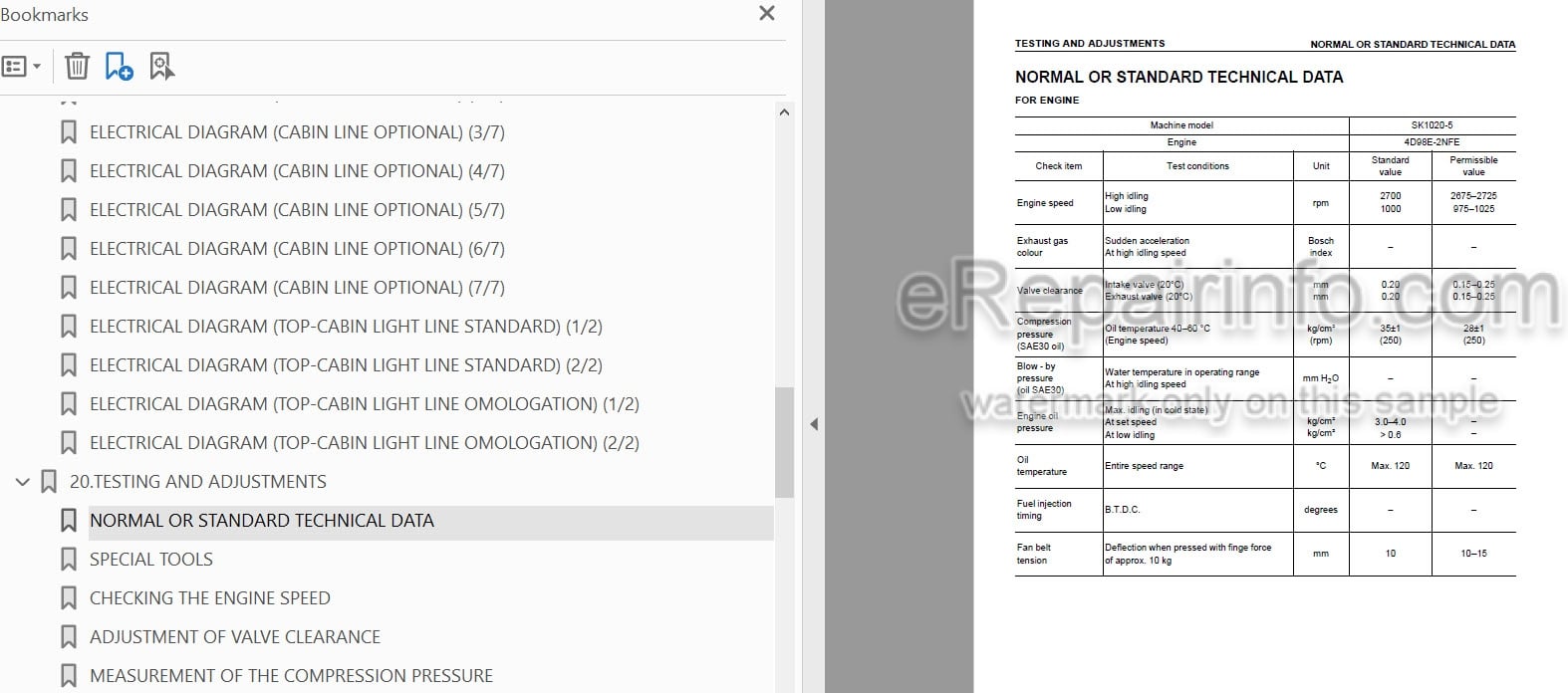Open ELECTRICAL DIAGRAM (CABIN LINE OPTIONAL) (7/7)

(297, 288)
